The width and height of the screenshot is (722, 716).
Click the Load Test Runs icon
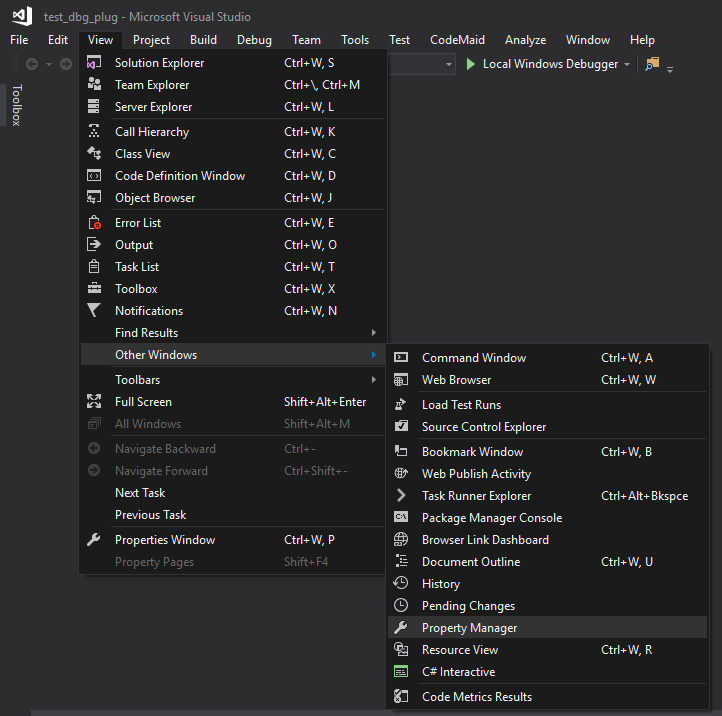pos(401,404)
